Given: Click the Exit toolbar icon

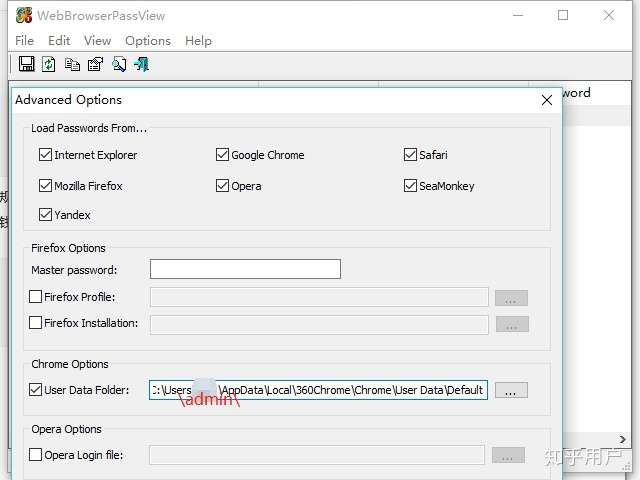Looking at the screenshot, I should [142, 64].
